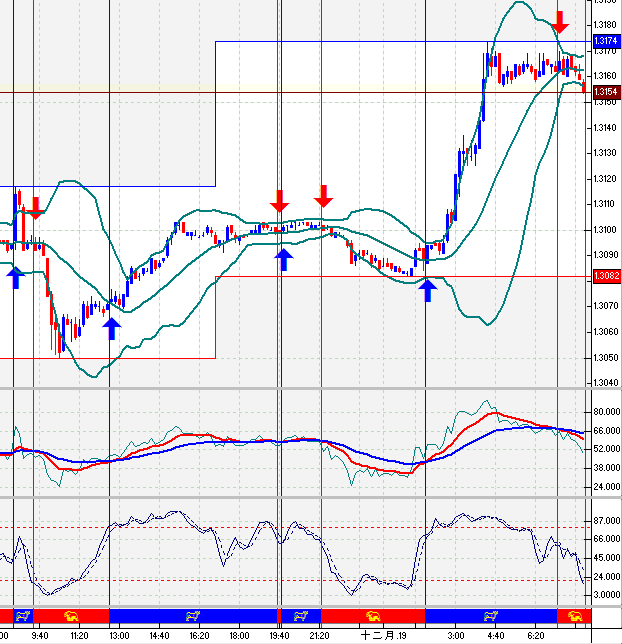Click the 1.3050 price axis value
The width and height of the screenshot is (622, 644).
click(x=605, y=358)
